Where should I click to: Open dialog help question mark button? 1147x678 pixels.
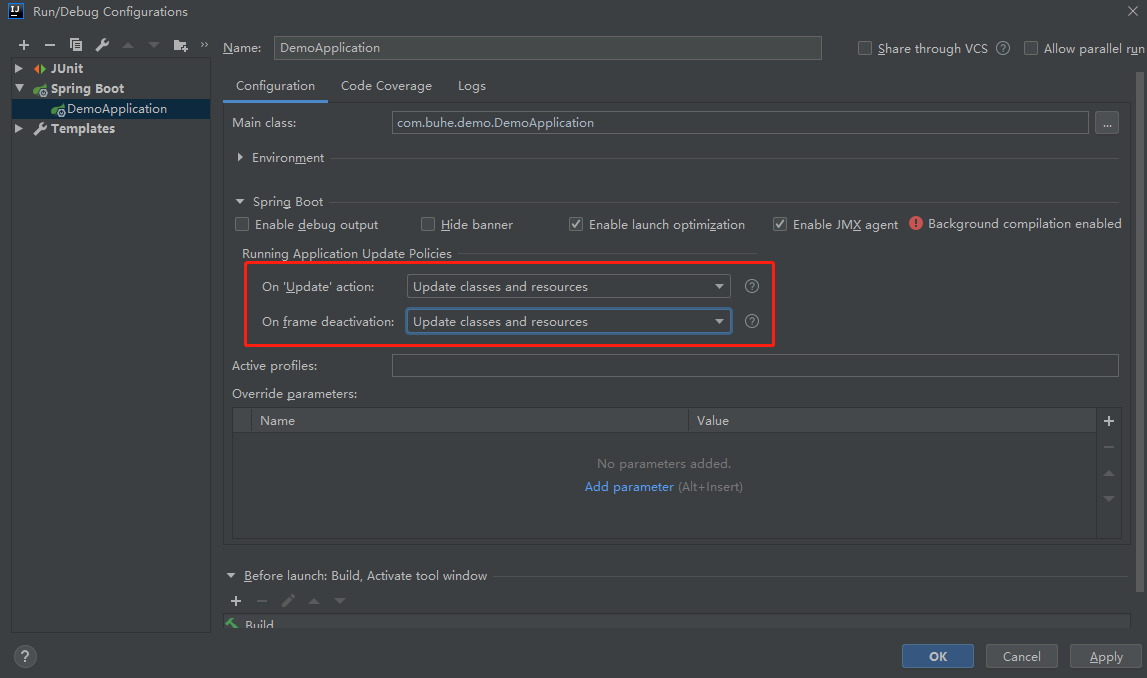pos(25,656)
